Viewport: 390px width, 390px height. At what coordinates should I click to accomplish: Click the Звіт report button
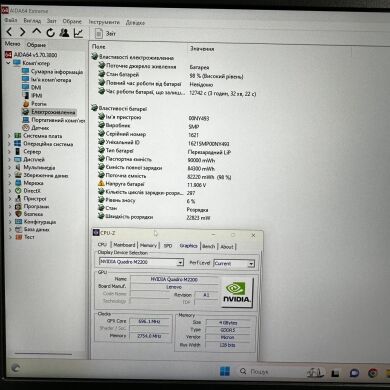click(x=105, y=33)
